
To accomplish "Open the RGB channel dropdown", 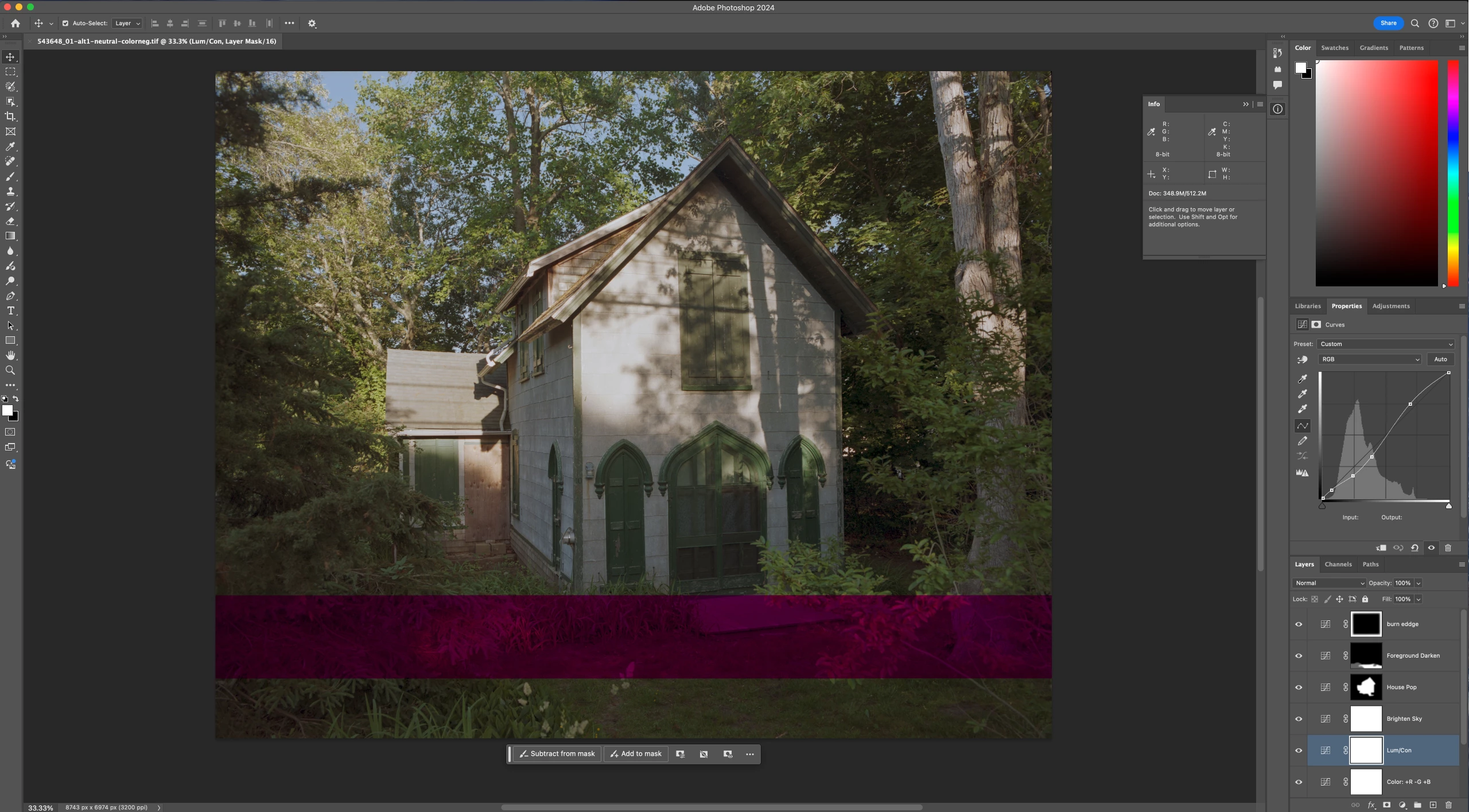I will 1369,359.
